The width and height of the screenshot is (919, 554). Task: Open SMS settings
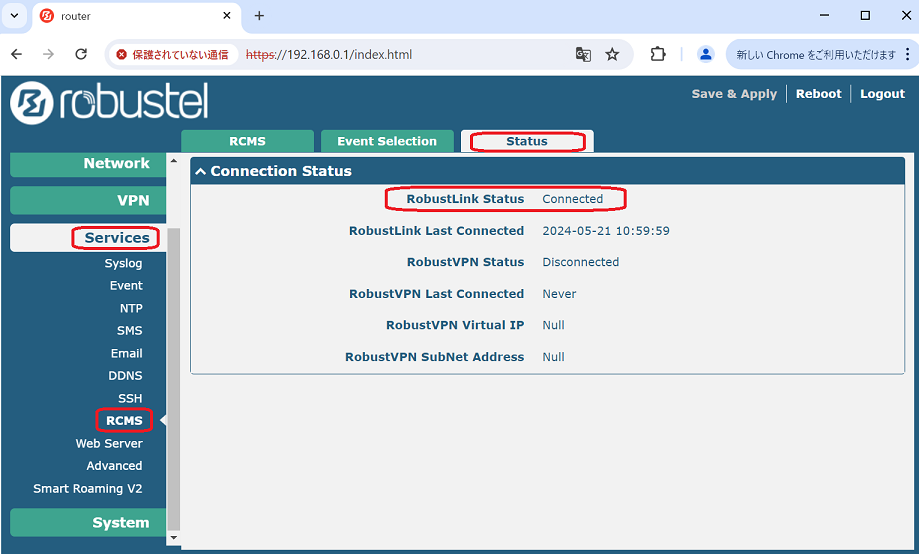click(130, 331)
